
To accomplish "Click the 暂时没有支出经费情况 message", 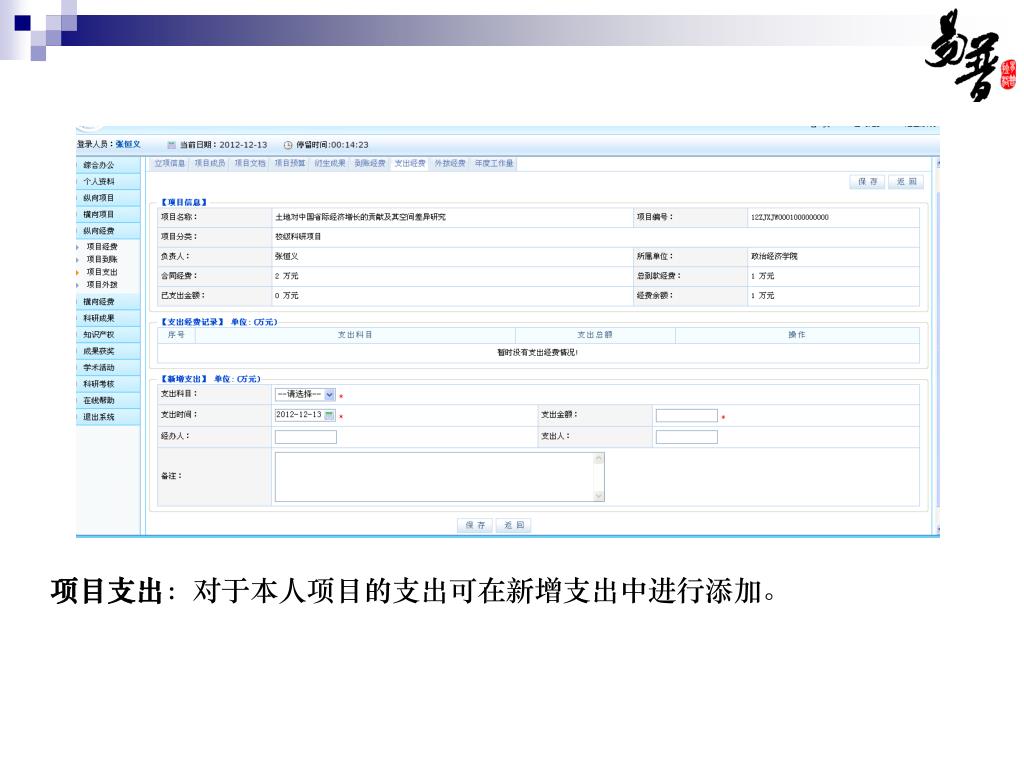I will coord(537,353).
